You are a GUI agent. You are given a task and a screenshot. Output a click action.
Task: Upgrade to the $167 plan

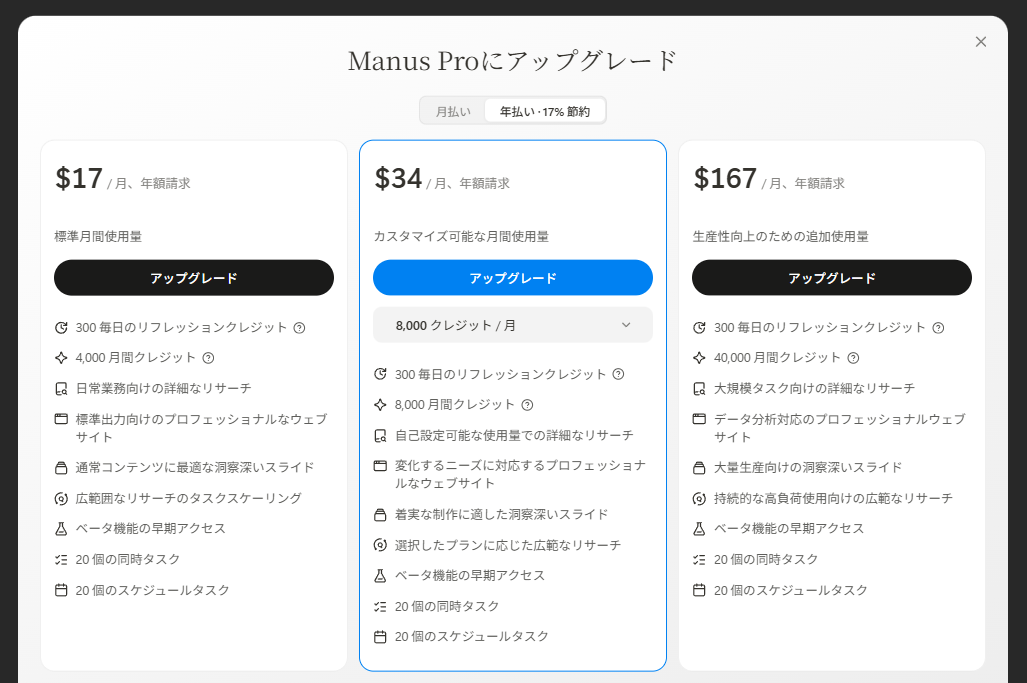click(x=832, y=278)
